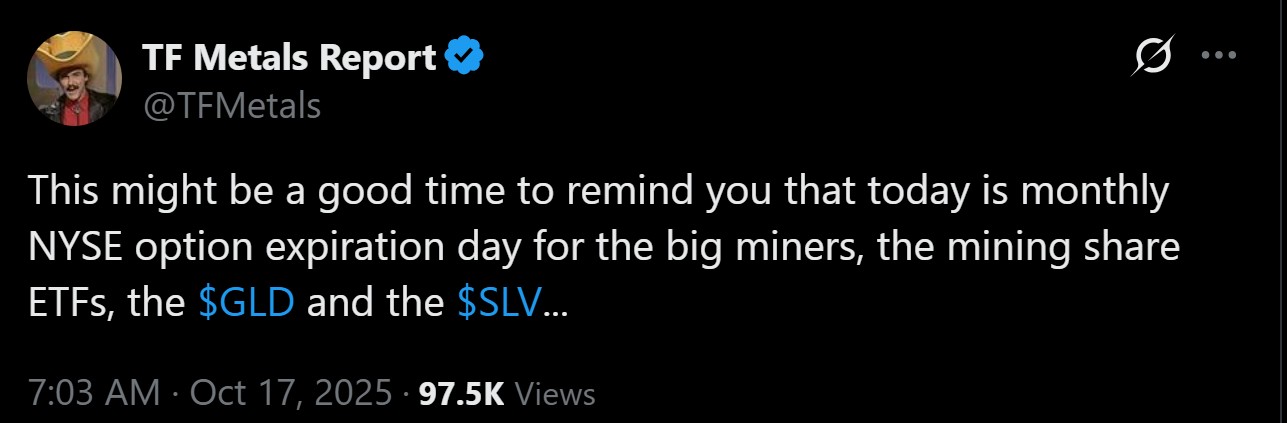The image size is (1287, 423).
Task: Click the words "option expiration" in the post
Action: point(282,248)
